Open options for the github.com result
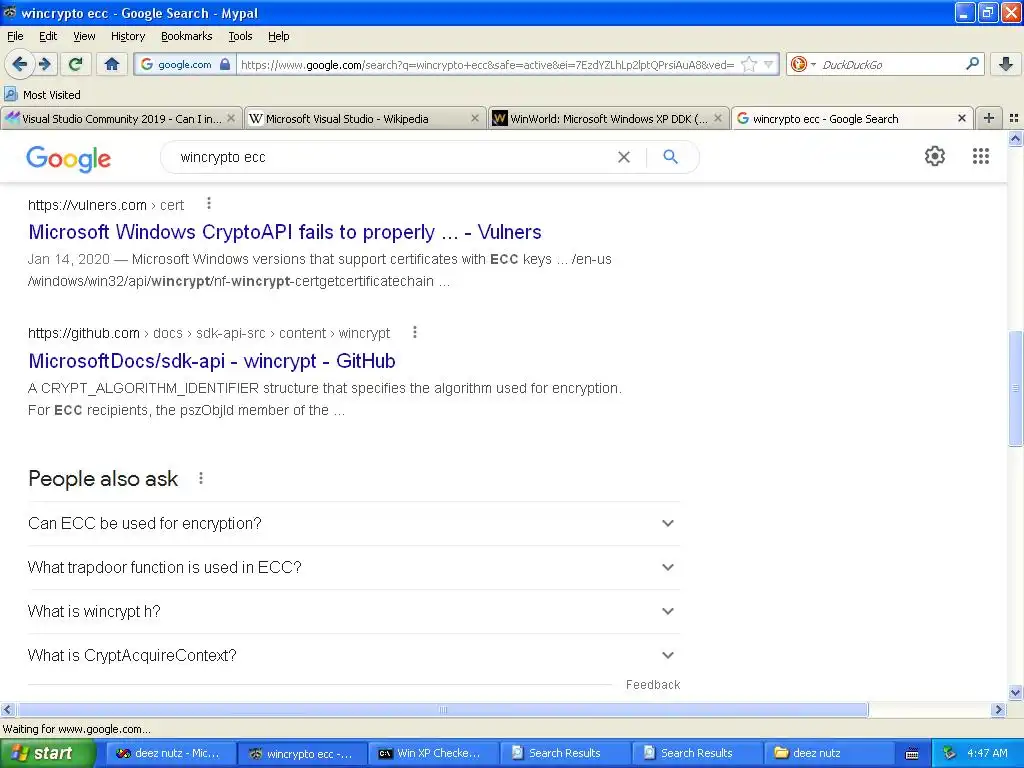This screenshot has width=1024, height=768. [415, 332]
